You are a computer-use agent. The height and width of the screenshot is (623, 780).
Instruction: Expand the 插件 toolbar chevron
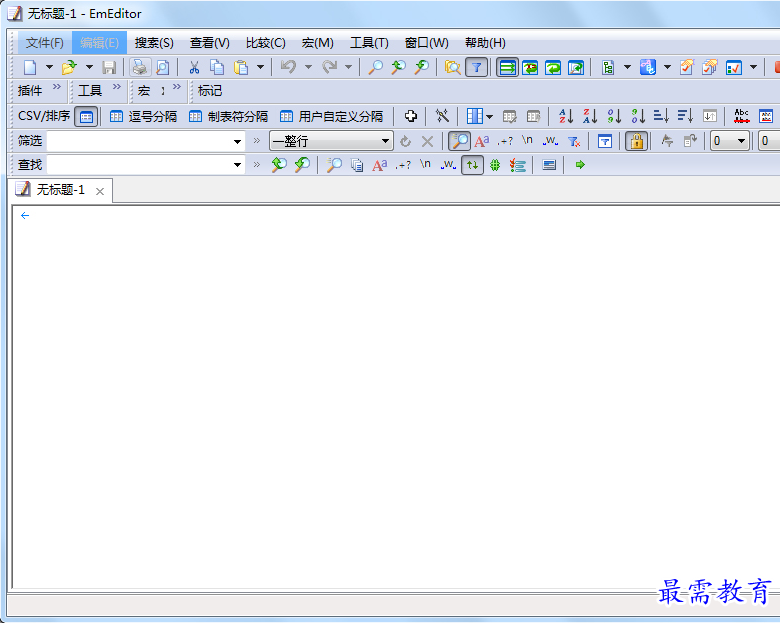[57, 87]
